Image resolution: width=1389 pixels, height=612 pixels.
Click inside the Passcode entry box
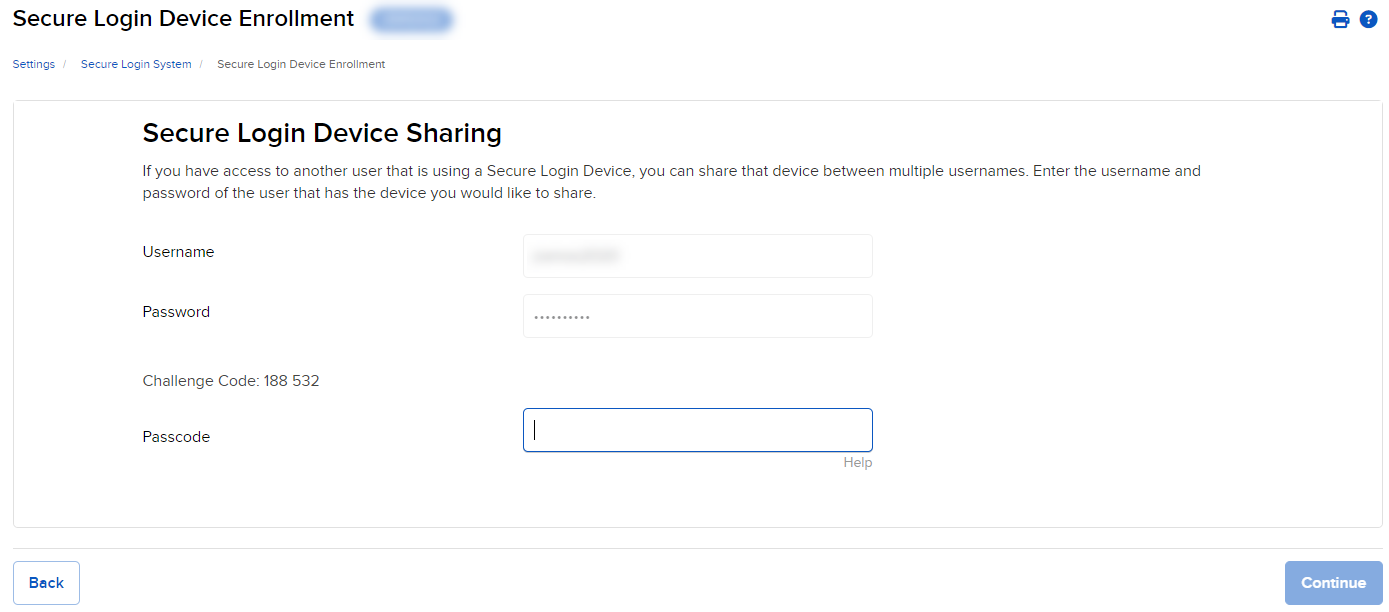click(697, 430)
